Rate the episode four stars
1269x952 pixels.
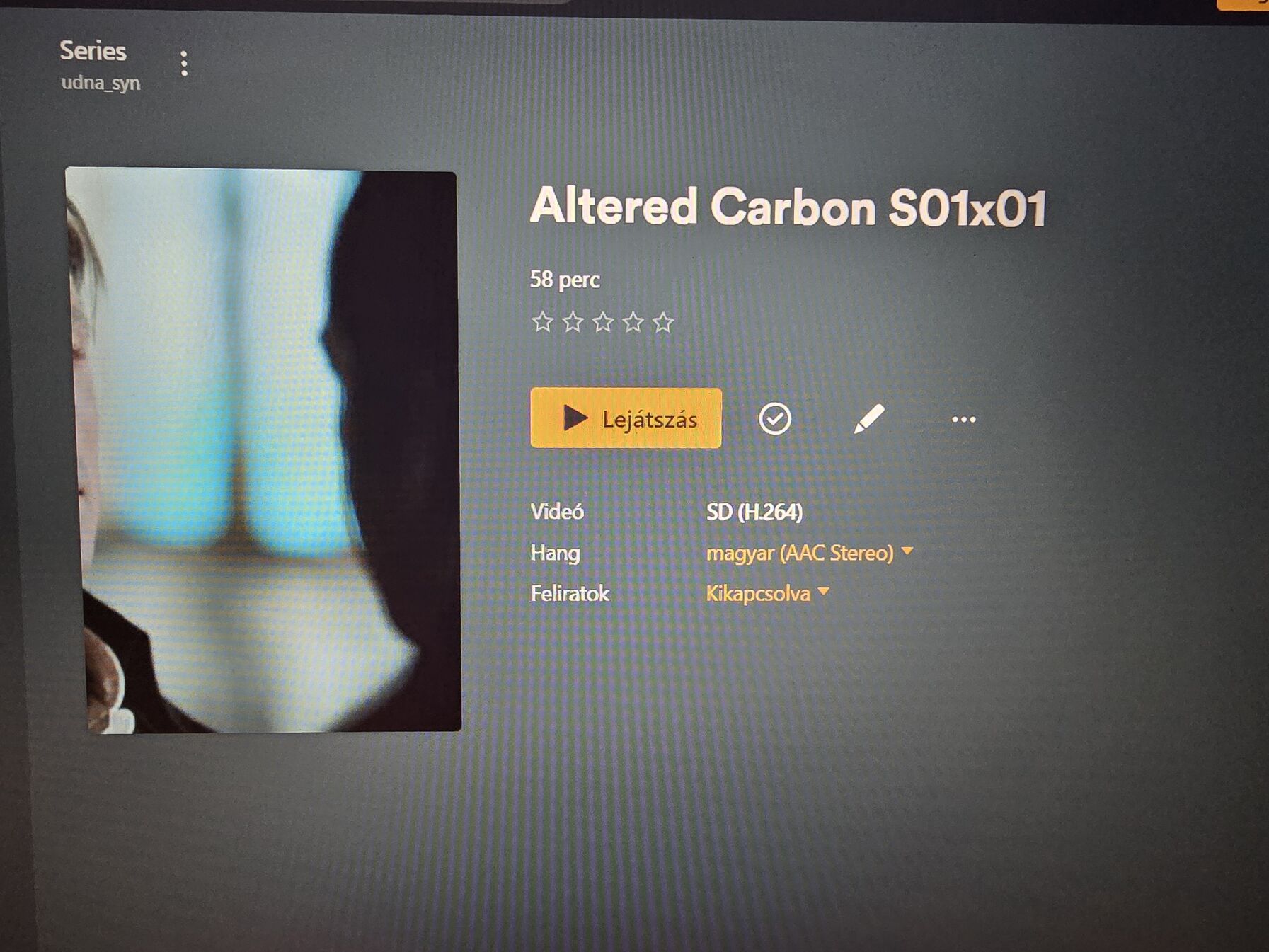(633, 322)
